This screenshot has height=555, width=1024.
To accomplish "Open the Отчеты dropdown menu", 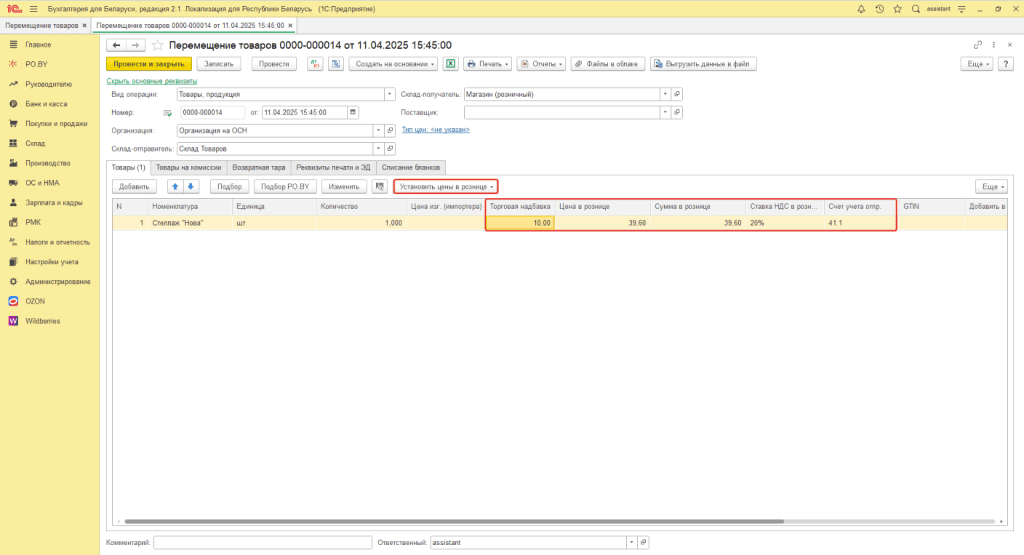I will (x=541, y=64).
